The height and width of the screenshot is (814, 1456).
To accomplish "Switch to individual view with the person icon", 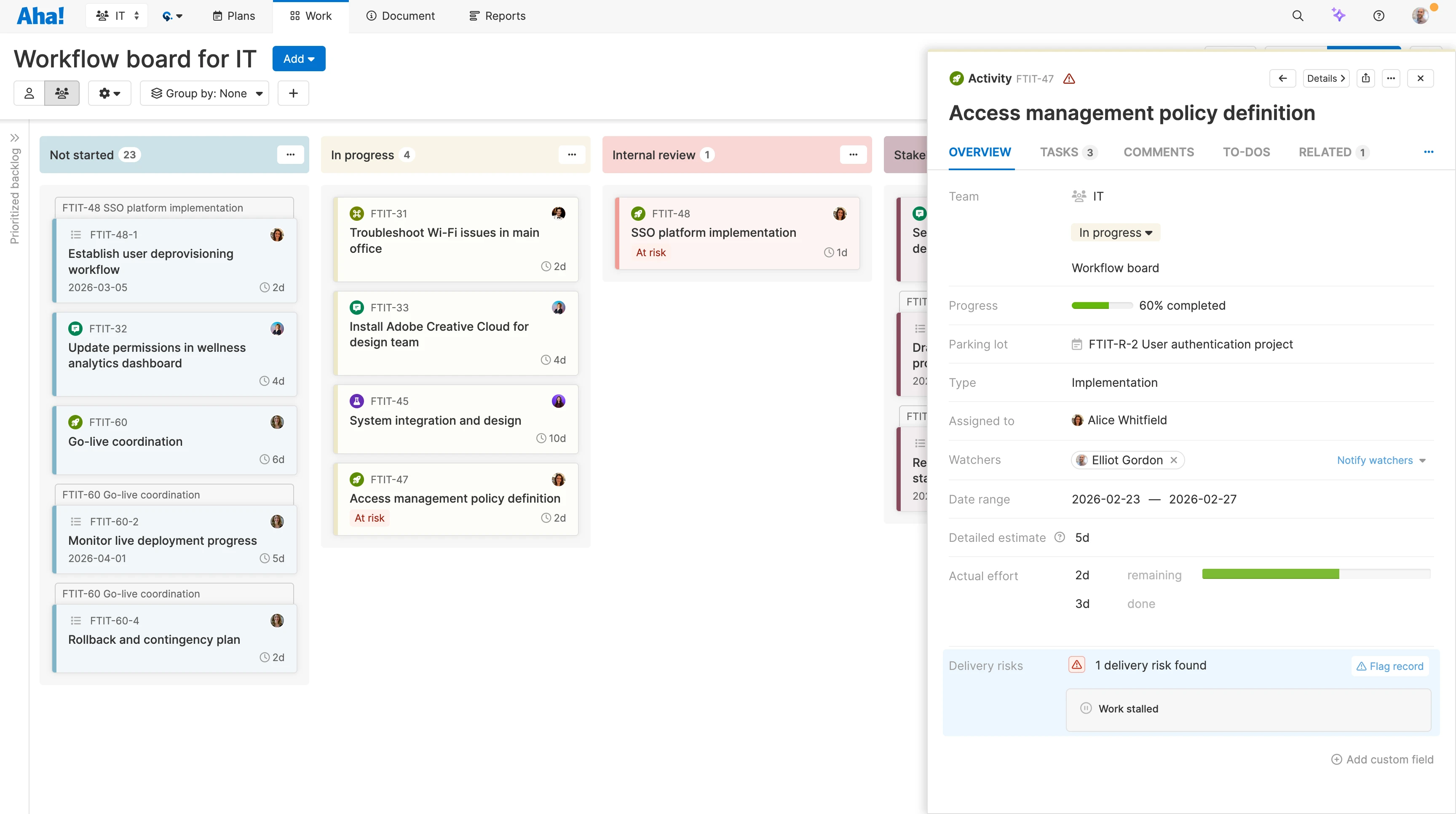I will [29, 93].
